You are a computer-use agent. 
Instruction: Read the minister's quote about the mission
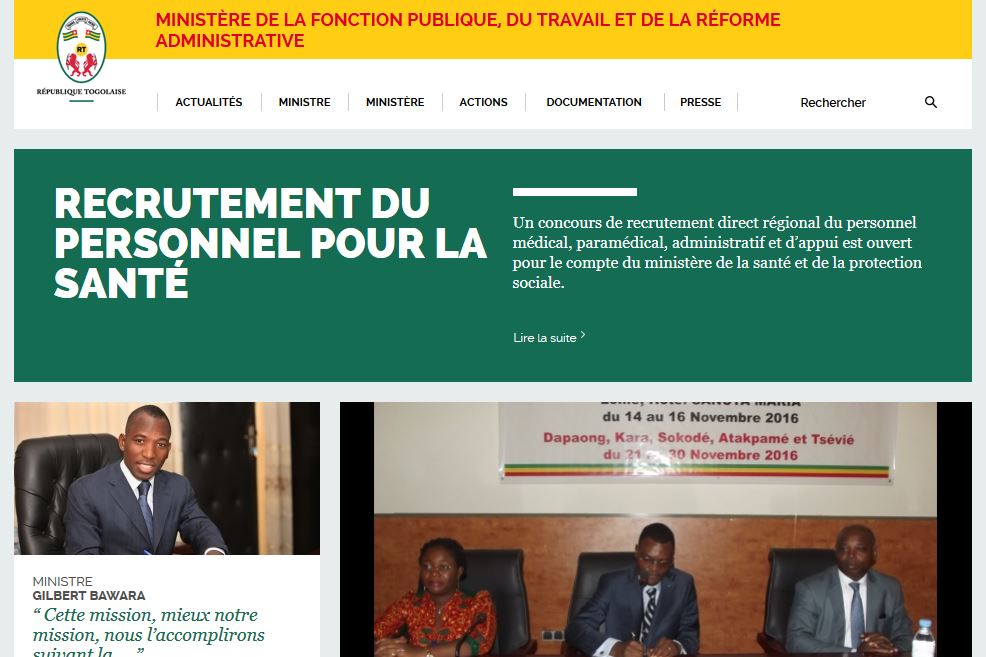pos(148,632)
